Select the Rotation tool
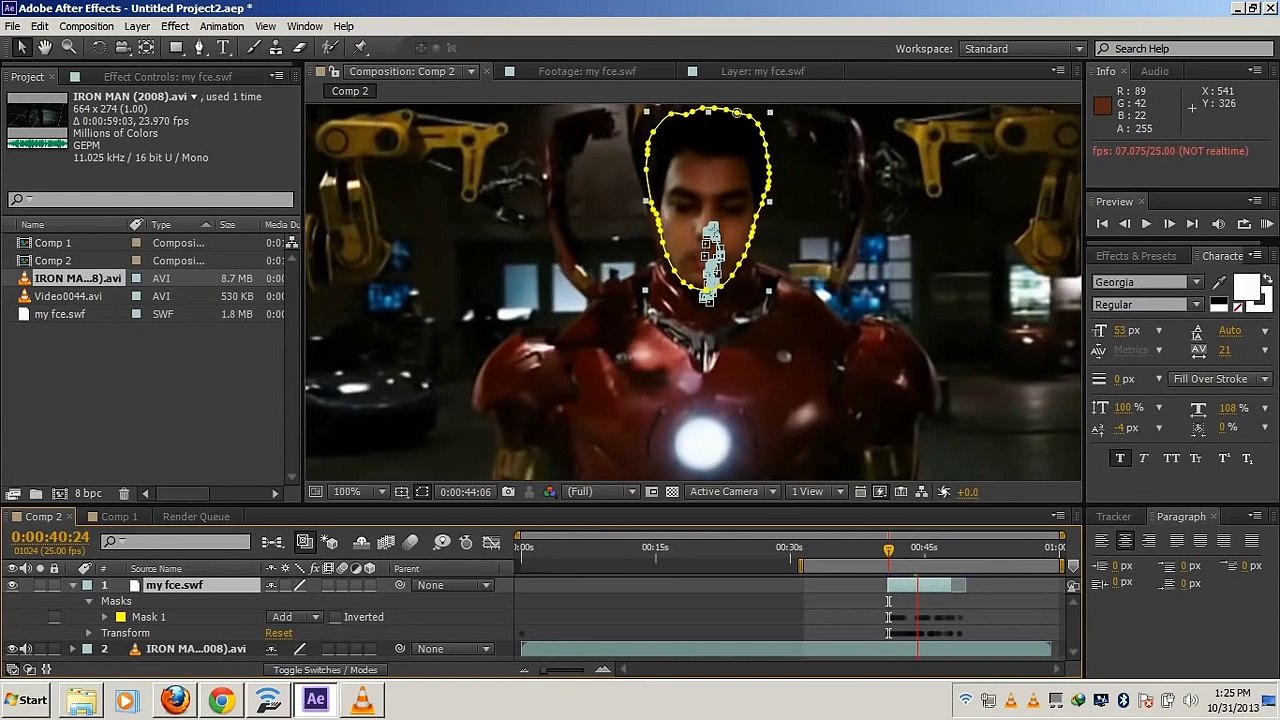1280x720 pixels. coord(99,48)
